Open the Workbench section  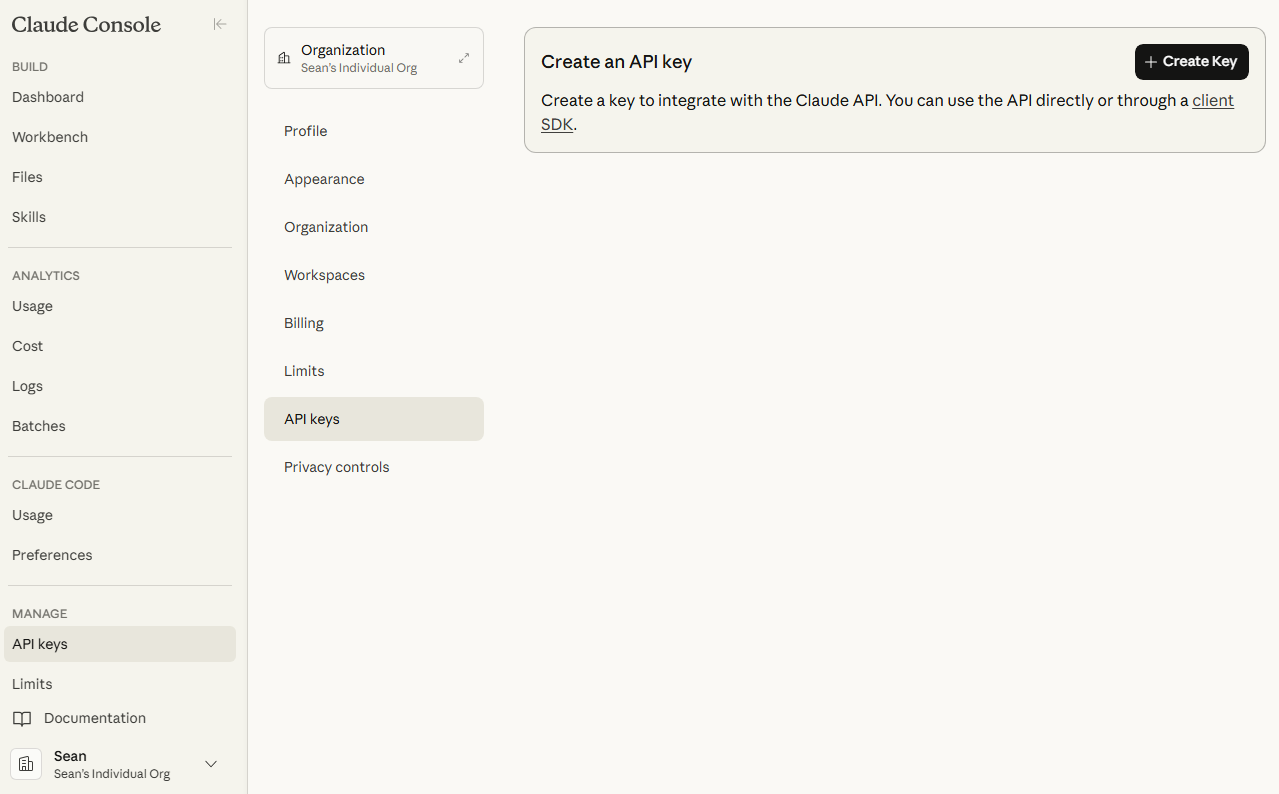(49, 137)
